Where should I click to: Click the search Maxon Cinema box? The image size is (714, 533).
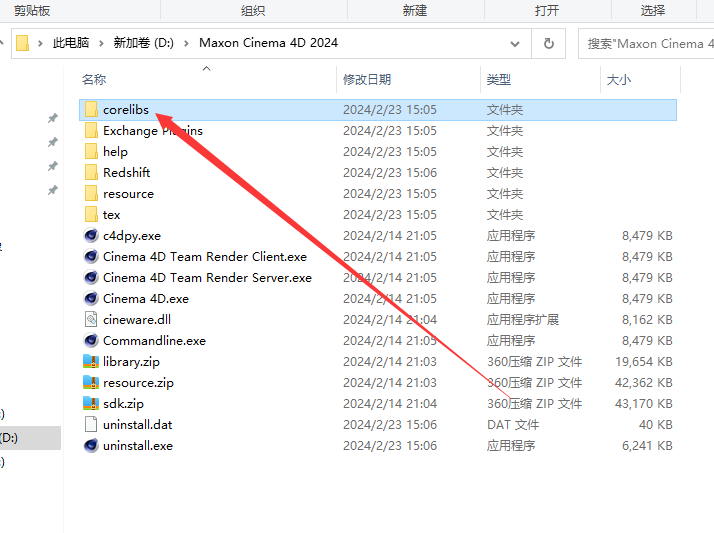point(646,44)
